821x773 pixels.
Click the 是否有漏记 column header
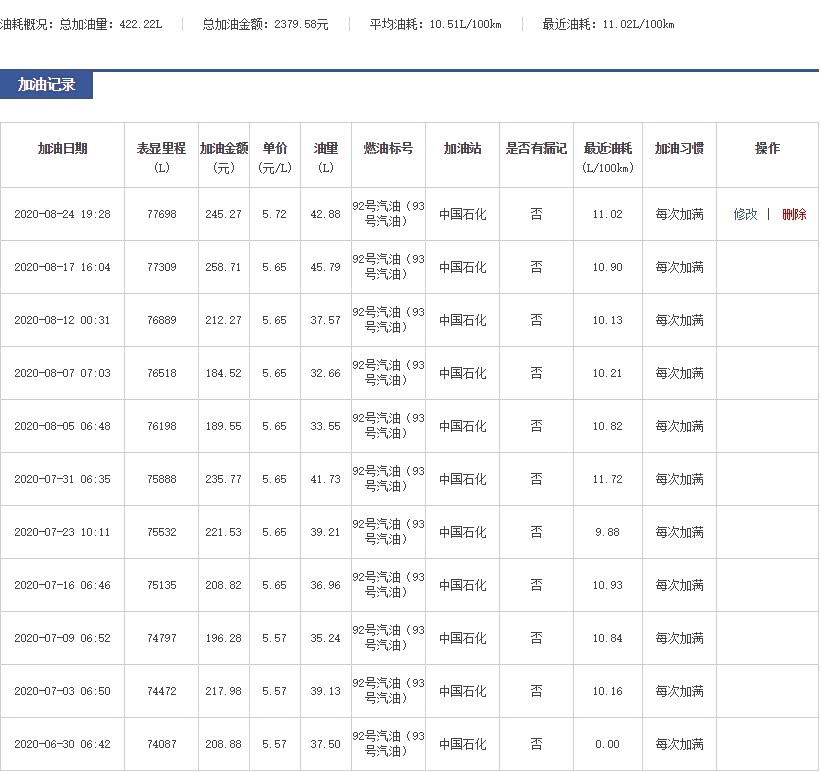[536, 148]
